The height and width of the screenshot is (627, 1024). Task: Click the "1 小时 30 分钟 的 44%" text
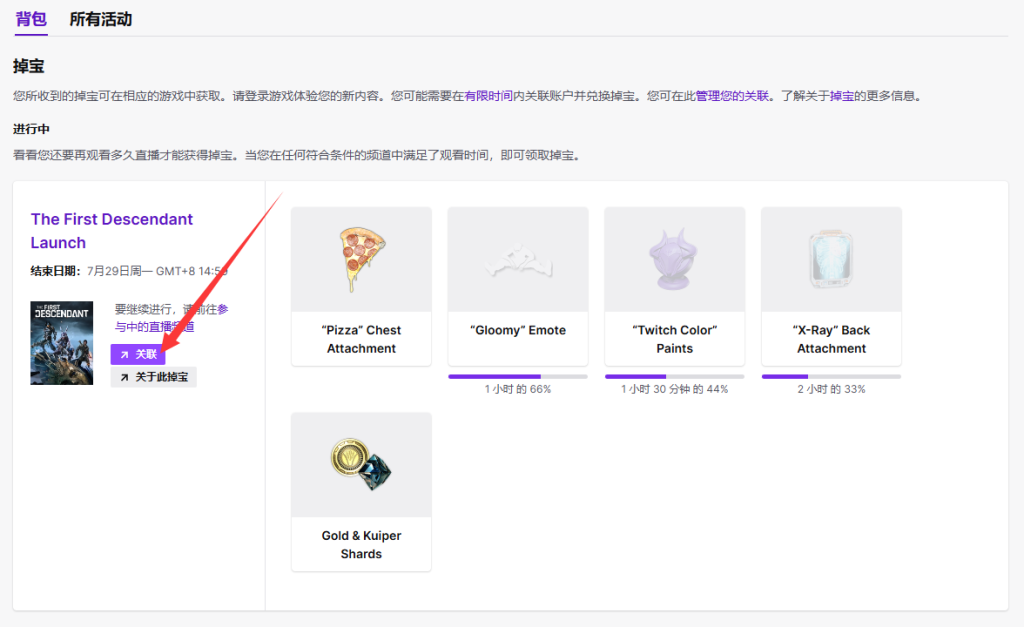tap(675, 389)
